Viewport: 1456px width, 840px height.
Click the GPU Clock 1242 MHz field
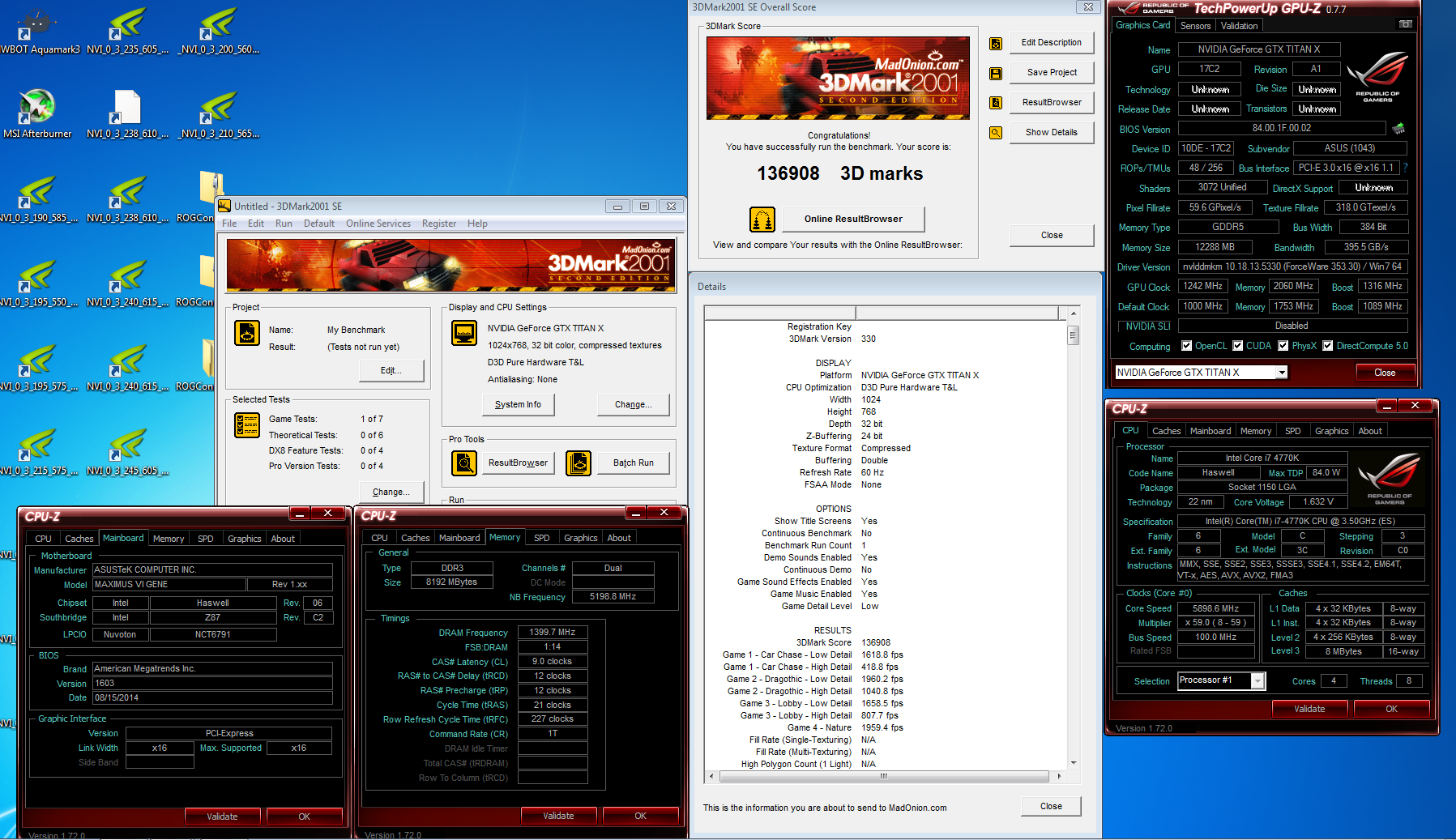1203,287
